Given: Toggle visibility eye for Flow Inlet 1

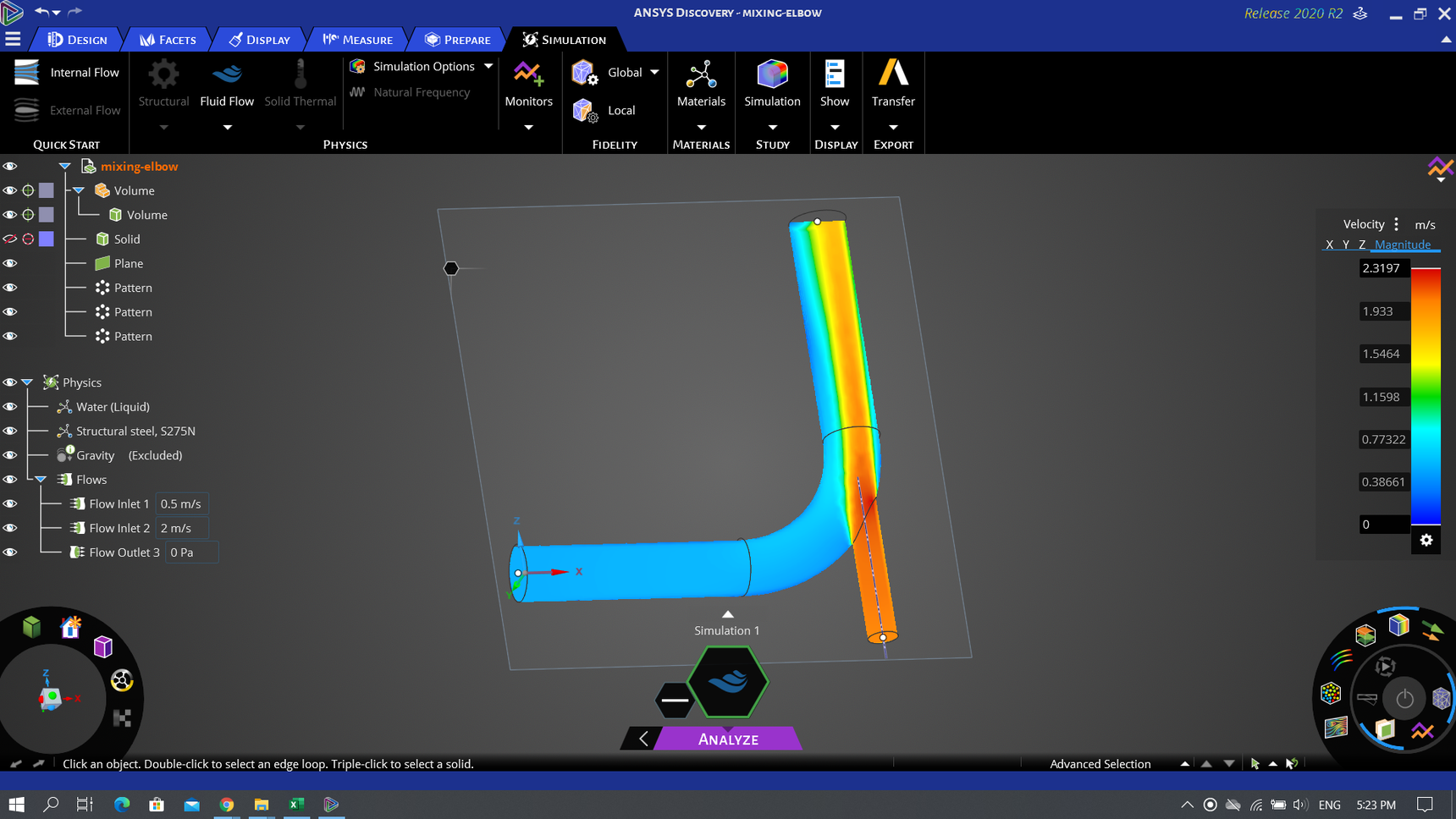Looking at the screenshot, I should pyautogui.click(x=10, y=504).
